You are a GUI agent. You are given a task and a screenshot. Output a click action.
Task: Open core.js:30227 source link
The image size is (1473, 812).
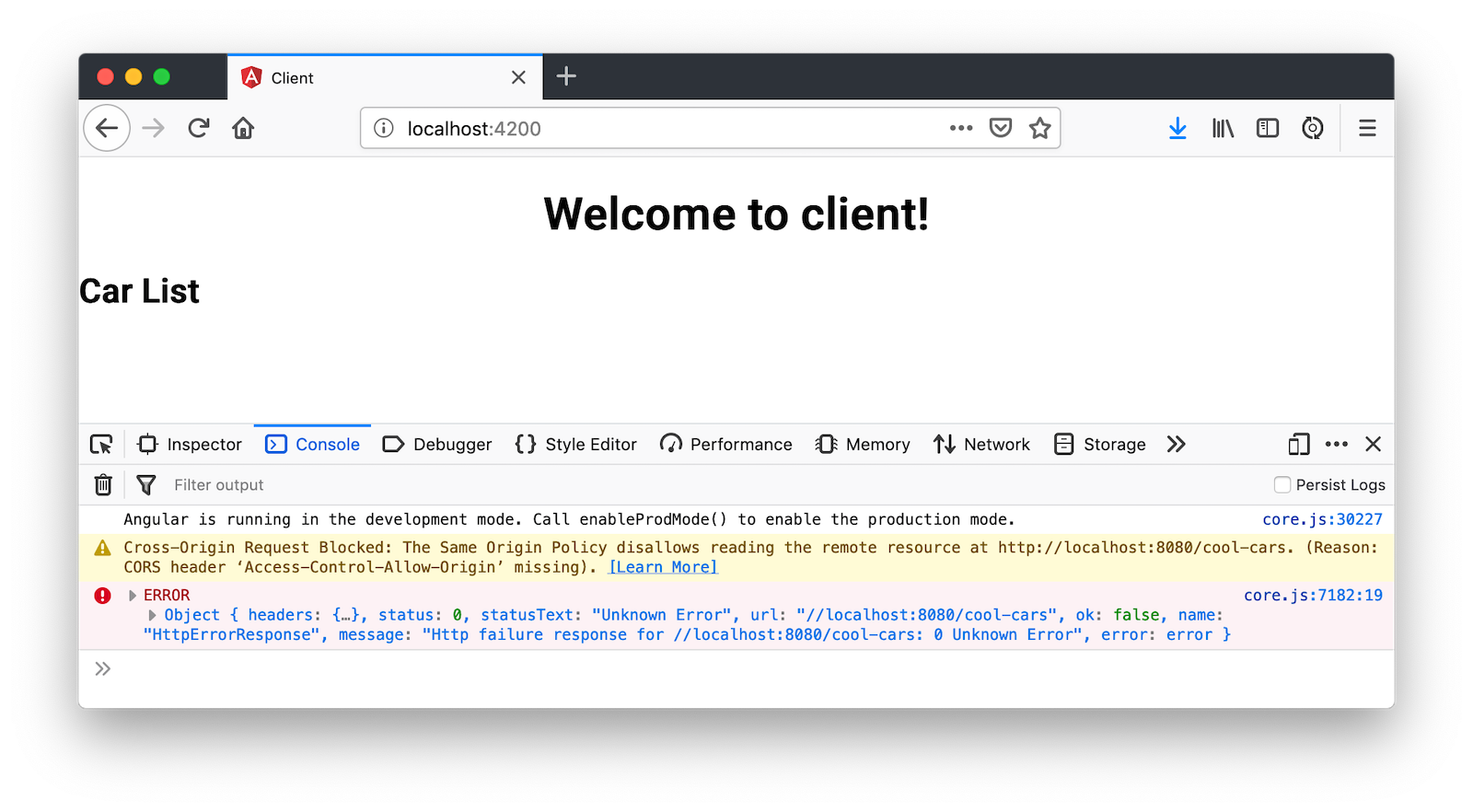tap(1322, 519)
